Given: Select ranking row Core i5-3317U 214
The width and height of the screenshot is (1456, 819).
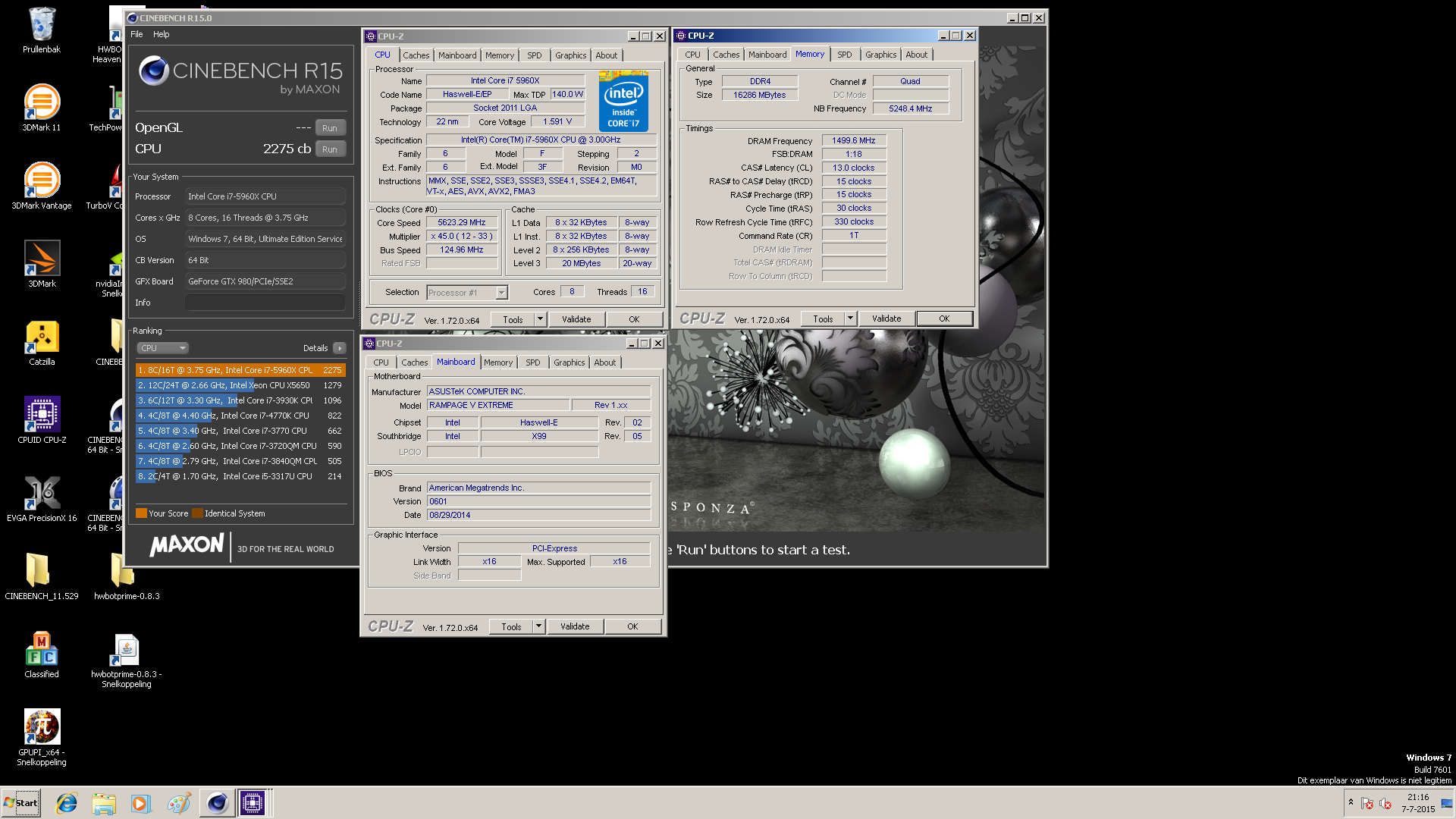Looking at the screenshot, I should pyautogui.click(x=240, y=476).
